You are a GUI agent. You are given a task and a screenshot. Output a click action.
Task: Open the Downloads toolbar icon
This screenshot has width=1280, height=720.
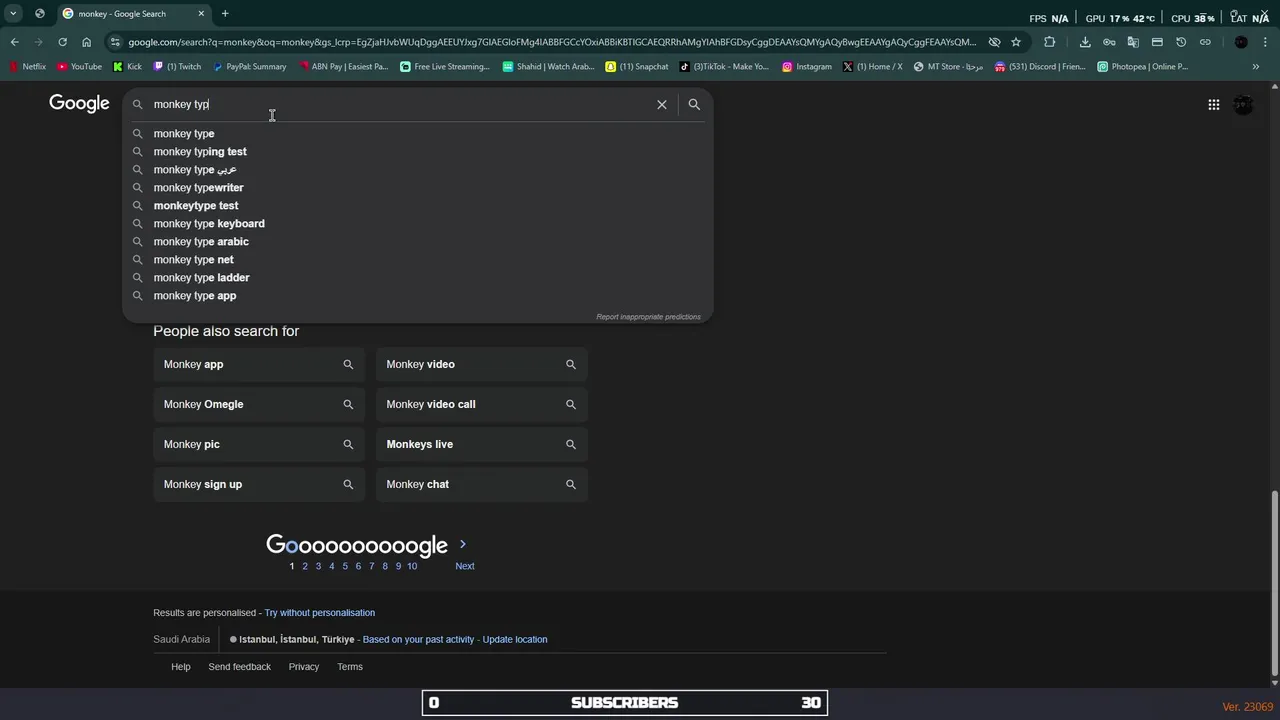point(1085,42)
